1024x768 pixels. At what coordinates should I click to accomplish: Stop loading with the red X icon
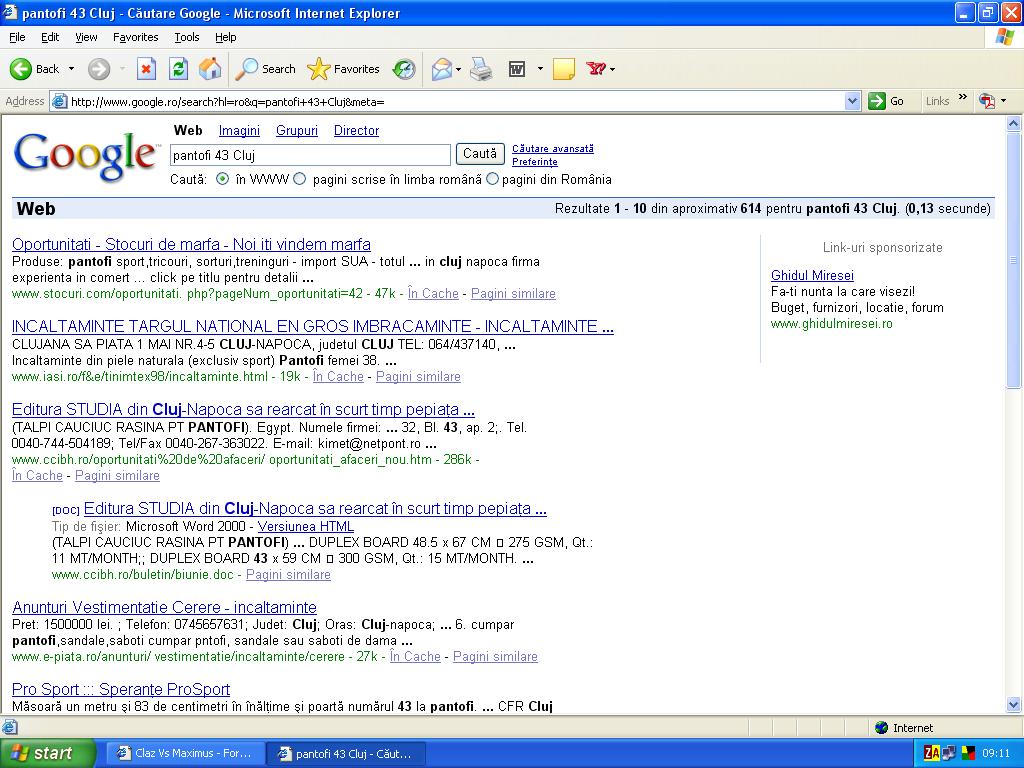(x=146, y=69)
